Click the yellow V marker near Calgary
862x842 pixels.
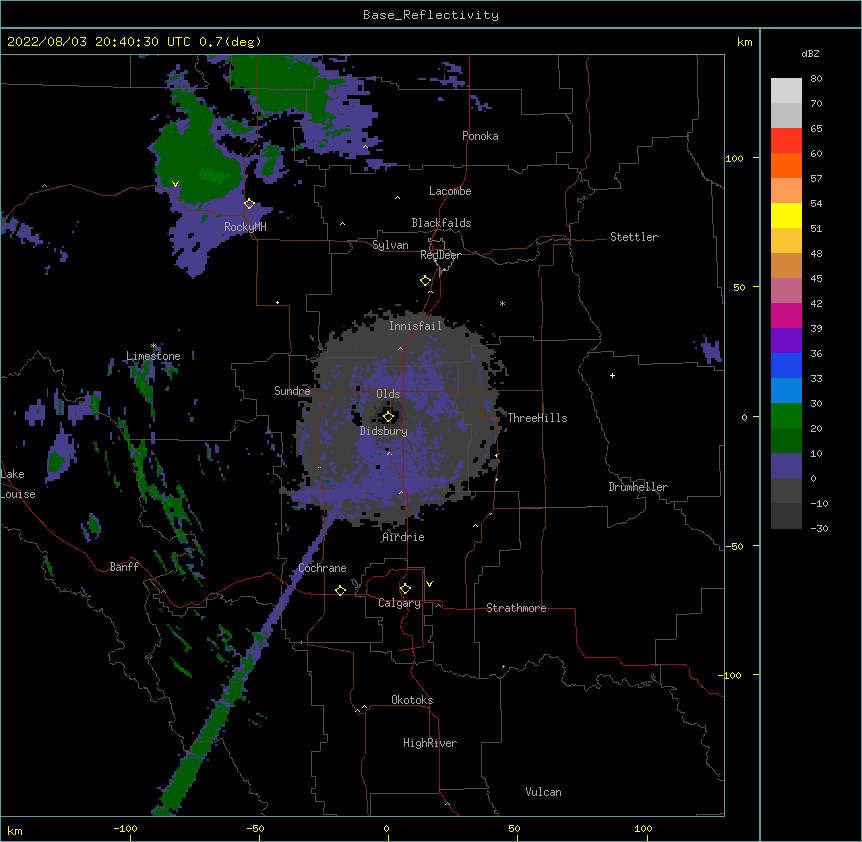tap(429, 584)
